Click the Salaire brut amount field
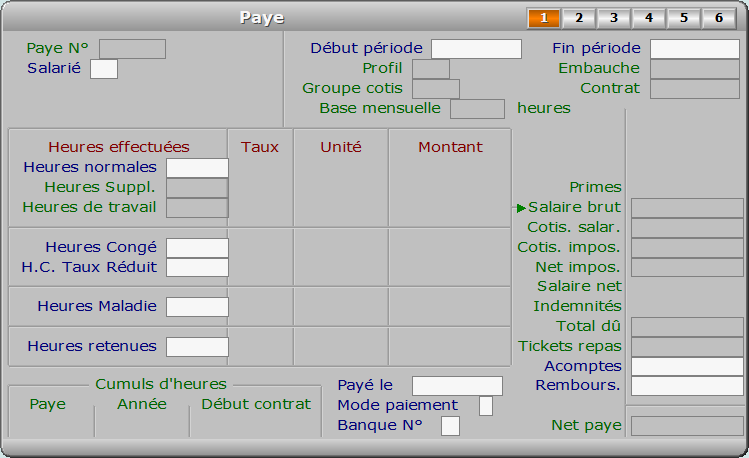This screenshot has width=749, height=458. (x=687, y=208)
